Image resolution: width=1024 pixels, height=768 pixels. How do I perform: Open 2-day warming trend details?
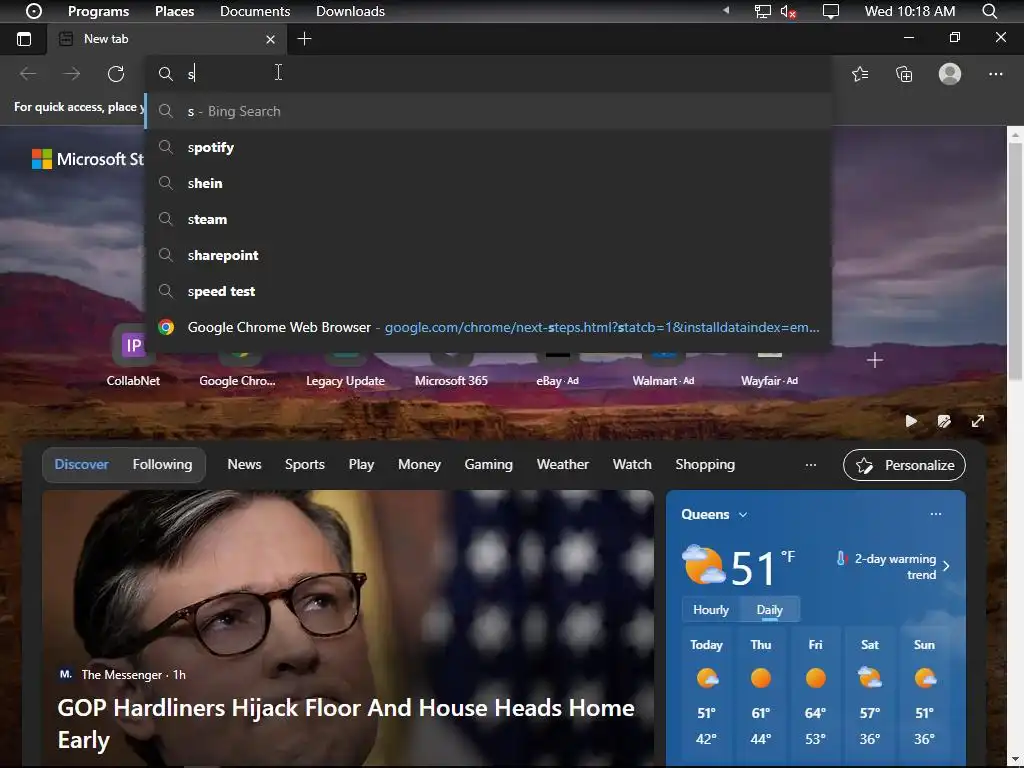[893, 566]
